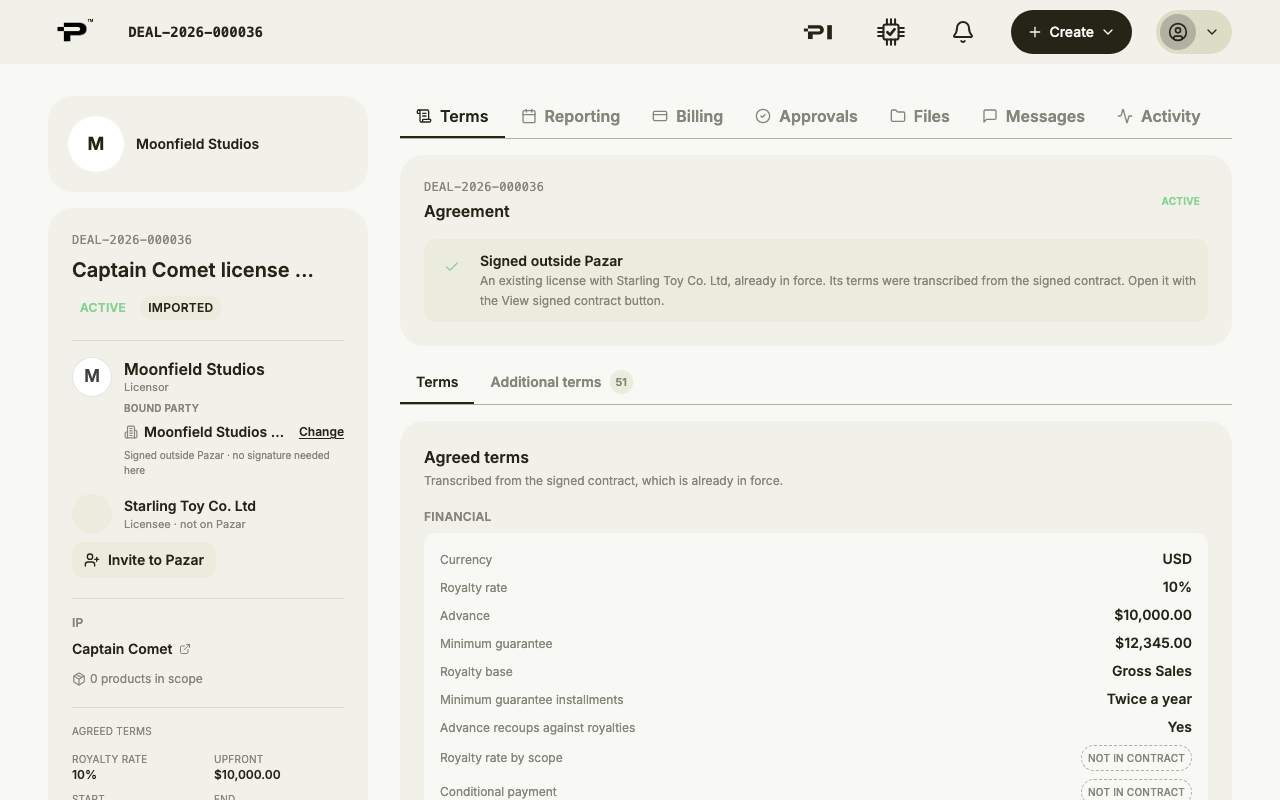Open the user account avatar menu
Screen dimensions: 1280x800
point(1194,32)
